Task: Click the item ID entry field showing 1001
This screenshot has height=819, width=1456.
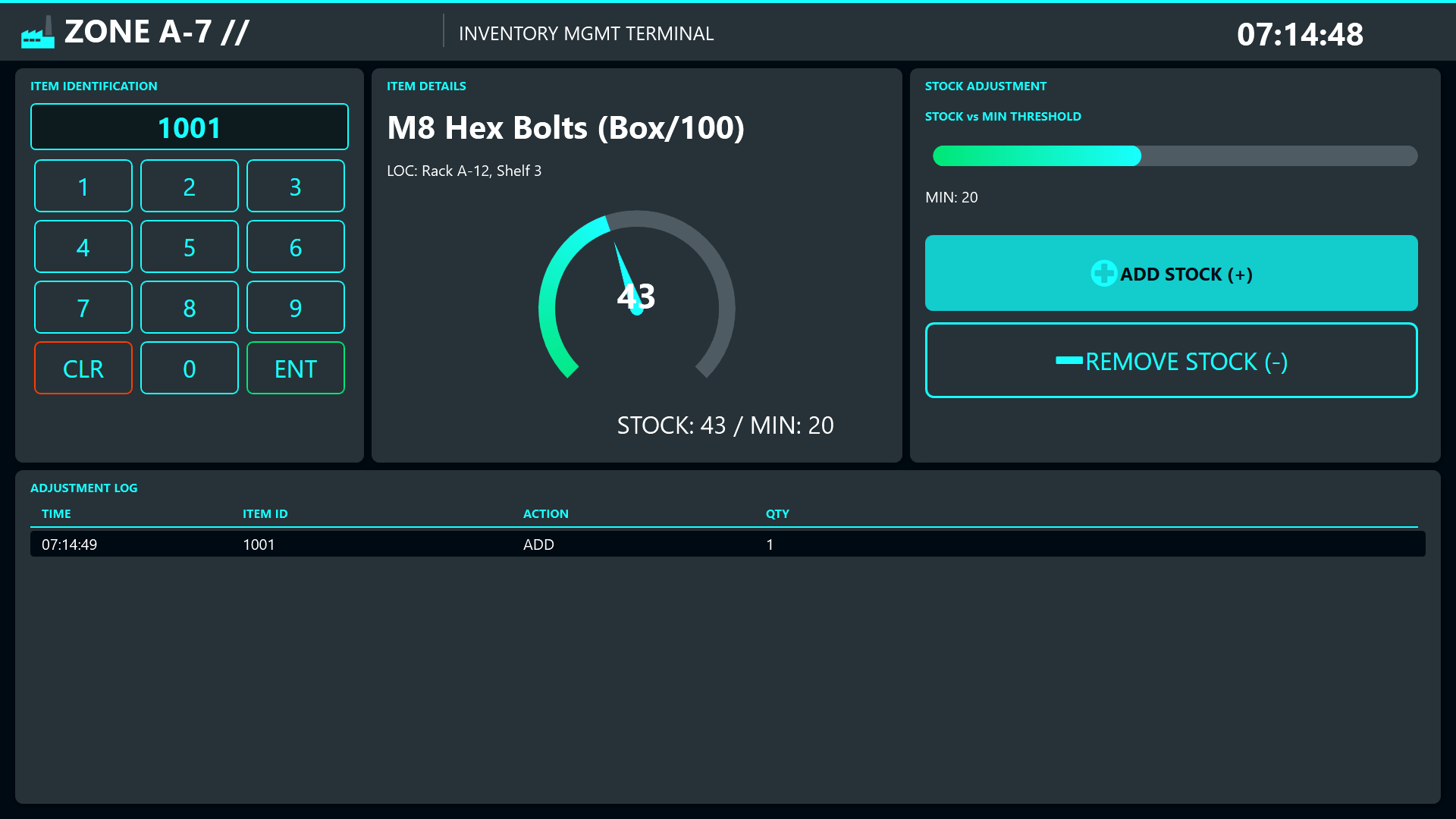Action: [x=189, y=126]
